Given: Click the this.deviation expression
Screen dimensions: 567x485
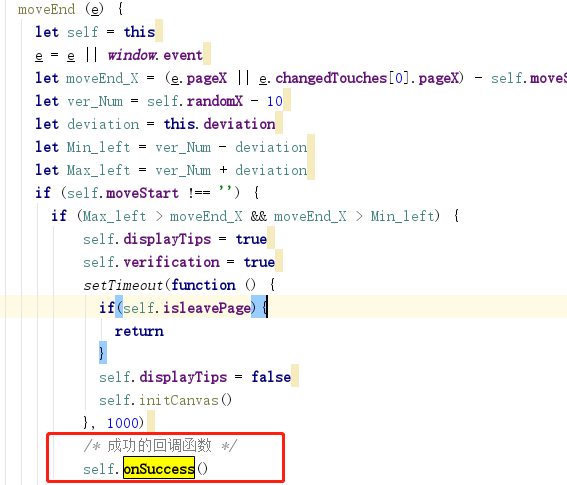Looking at the screenshot, I should click(219, 124).
